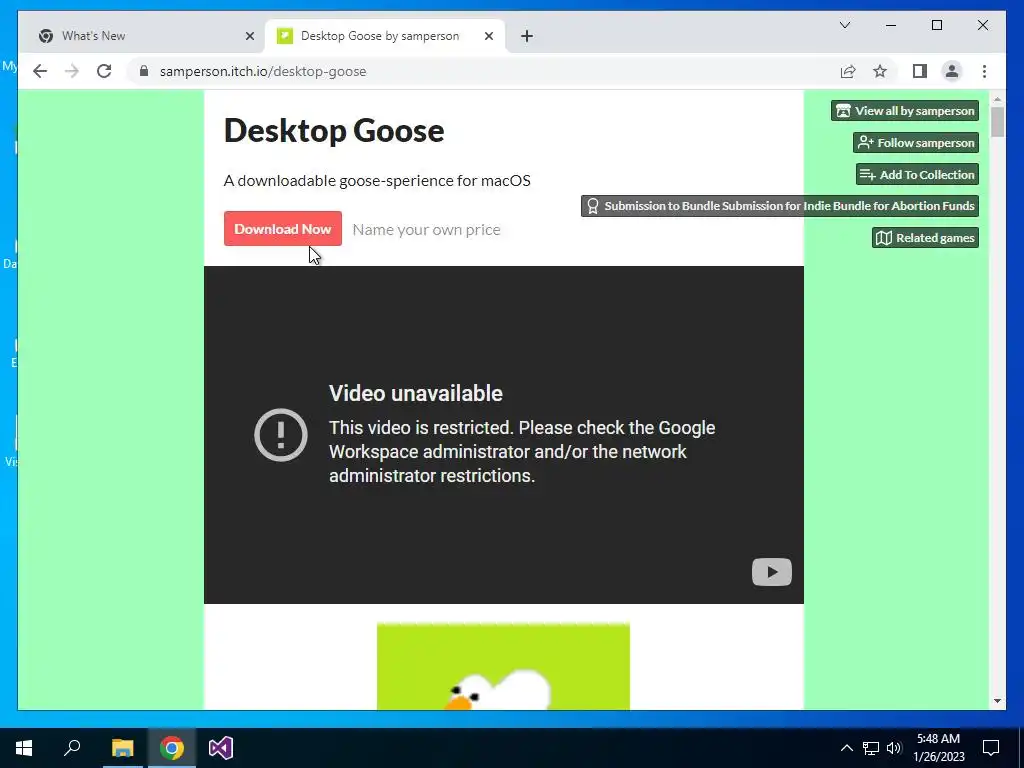Click 'A downloadable goose-sperience for macOS' text
Screen dimensions: 1024x768
click(x=377, y=180)
